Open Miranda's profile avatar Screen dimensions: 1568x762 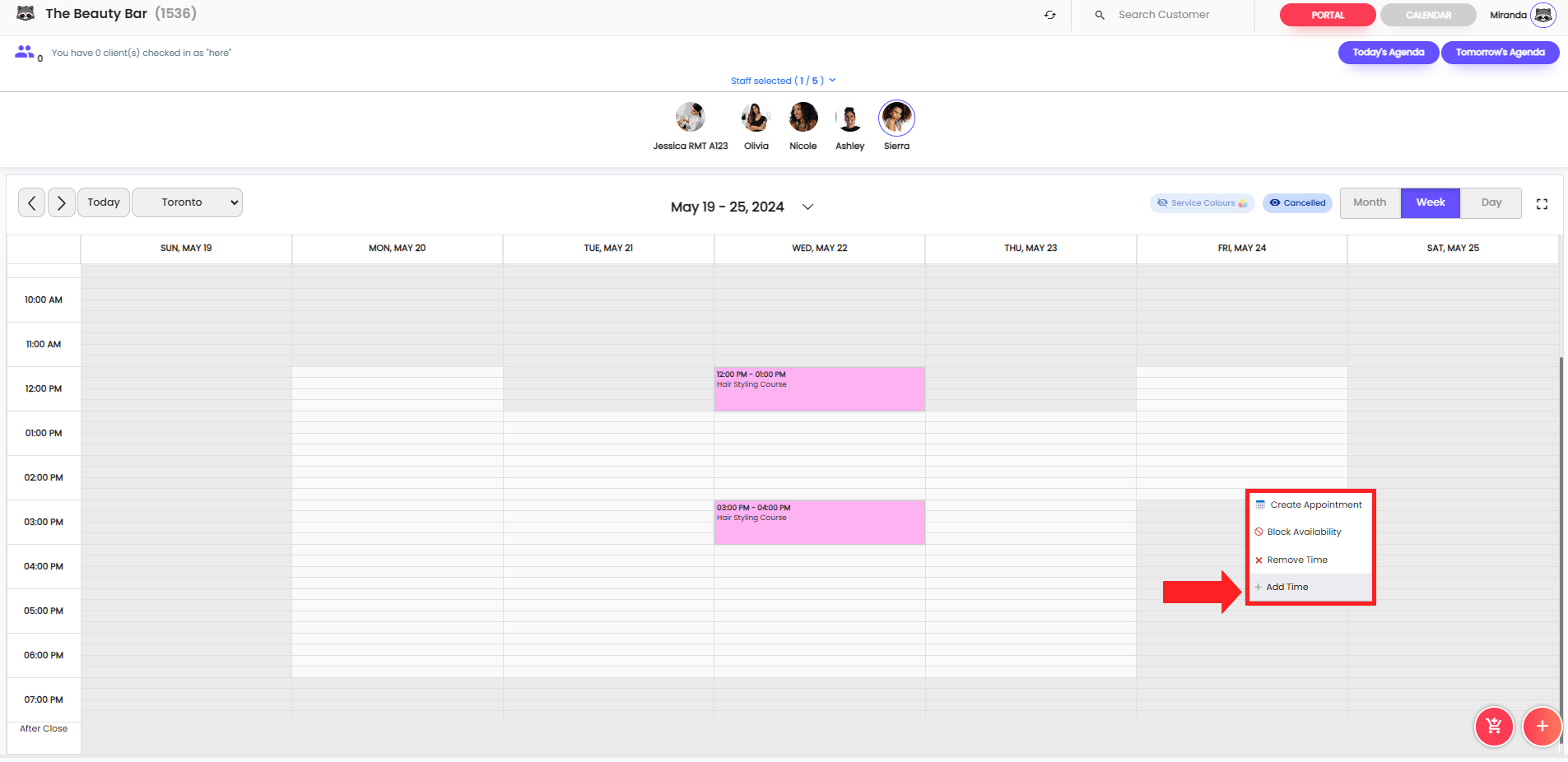click(x=1542, y=15)
